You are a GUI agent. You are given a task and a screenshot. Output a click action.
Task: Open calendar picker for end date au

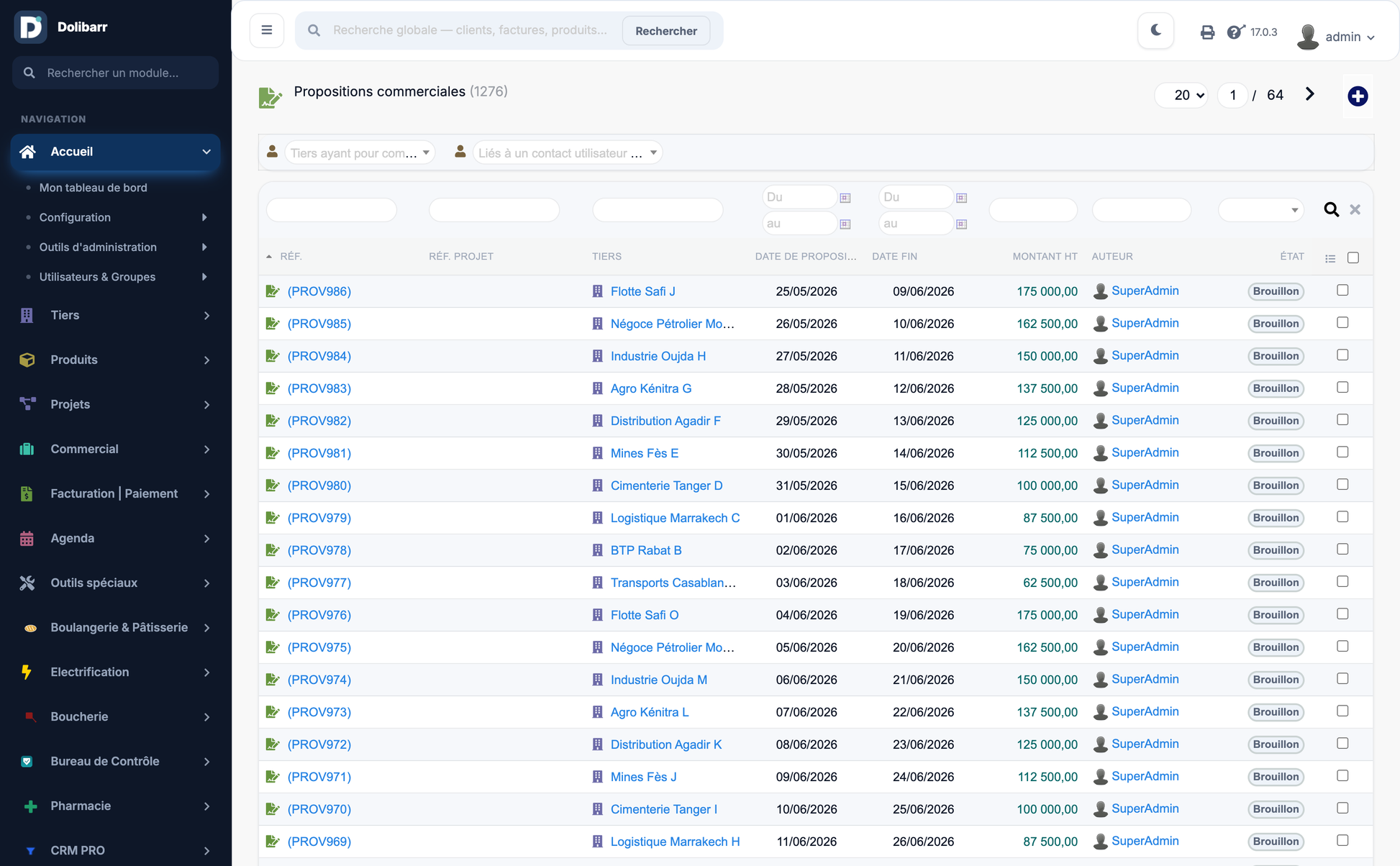(x=962, y=224)
